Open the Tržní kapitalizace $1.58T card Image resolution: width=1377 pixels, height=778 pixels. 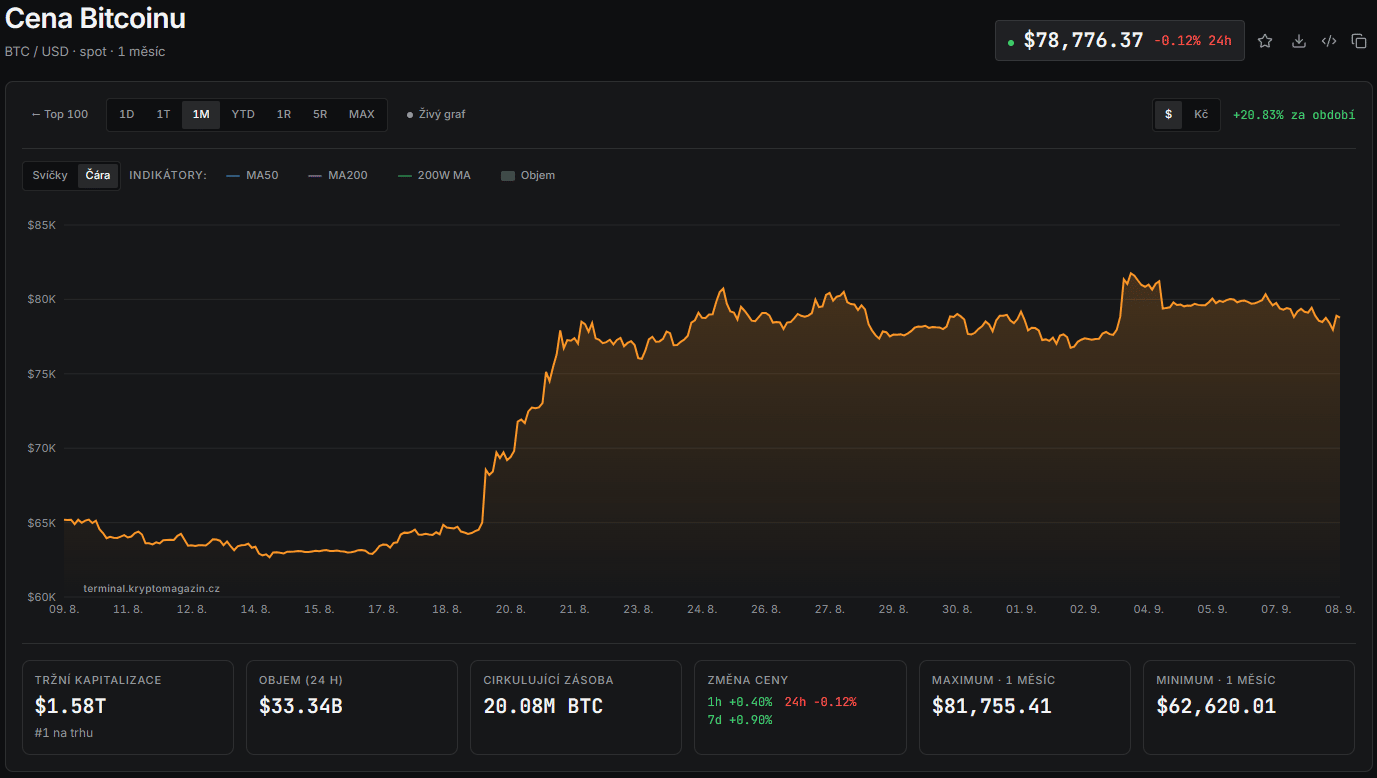click(128, 707)
